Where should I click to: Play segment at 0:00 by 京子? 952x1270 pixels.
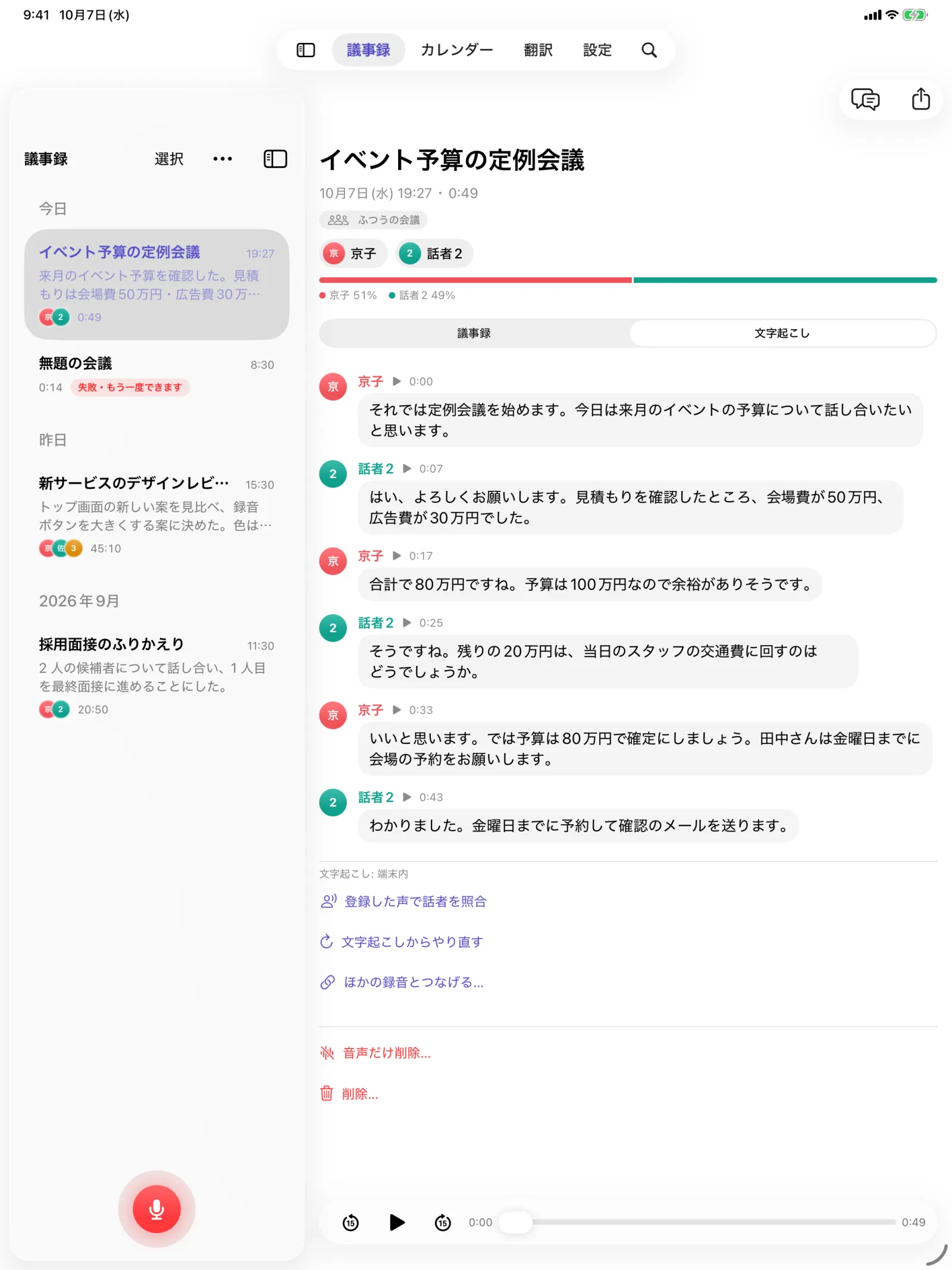click(396, 381)
